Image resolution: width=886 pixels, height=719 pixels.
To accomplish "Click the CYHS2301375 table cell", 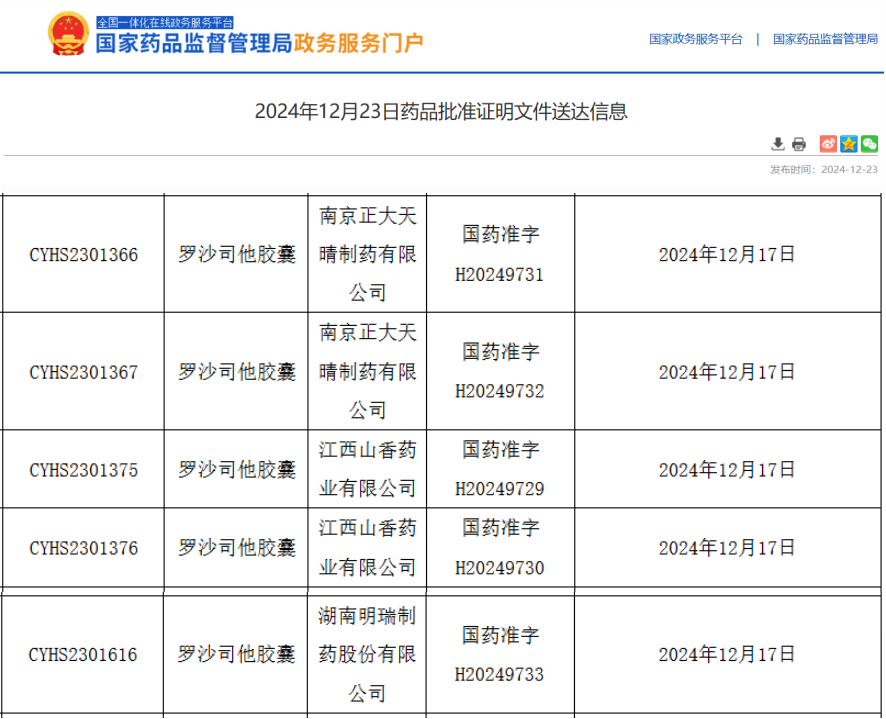I will [84, 470].
